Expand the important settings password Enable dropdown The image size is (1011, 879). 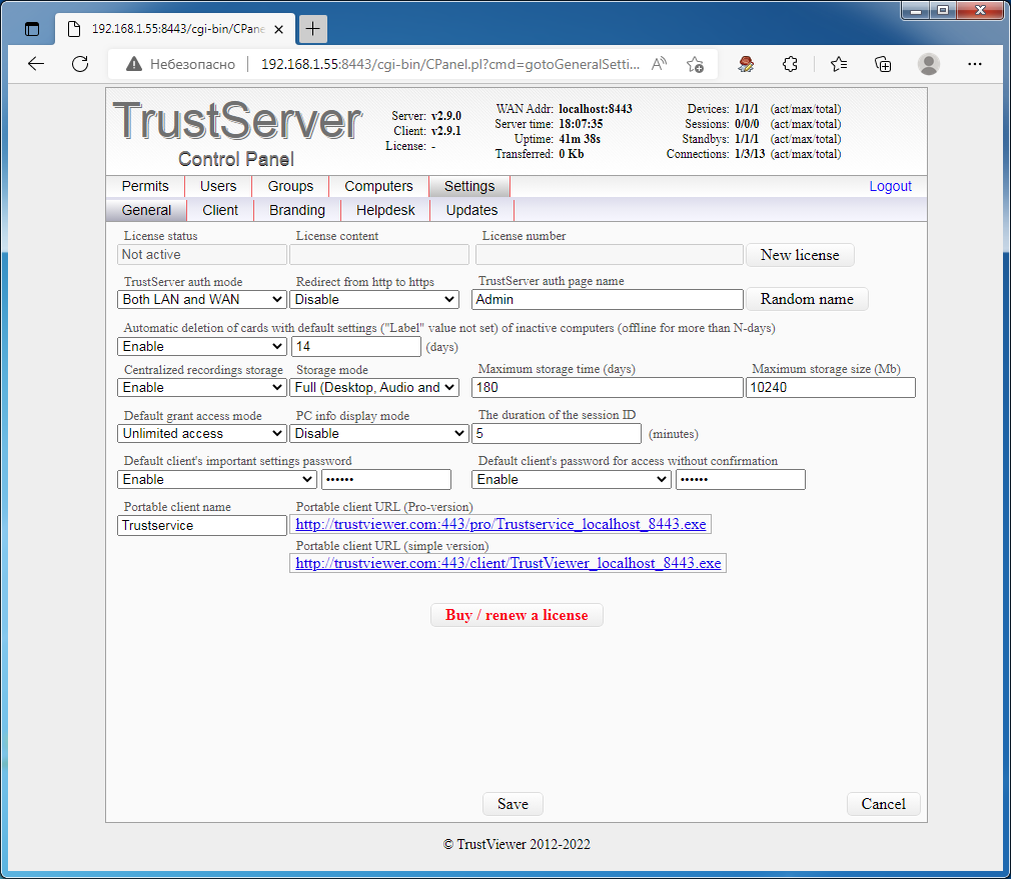(x=217, y=480)
